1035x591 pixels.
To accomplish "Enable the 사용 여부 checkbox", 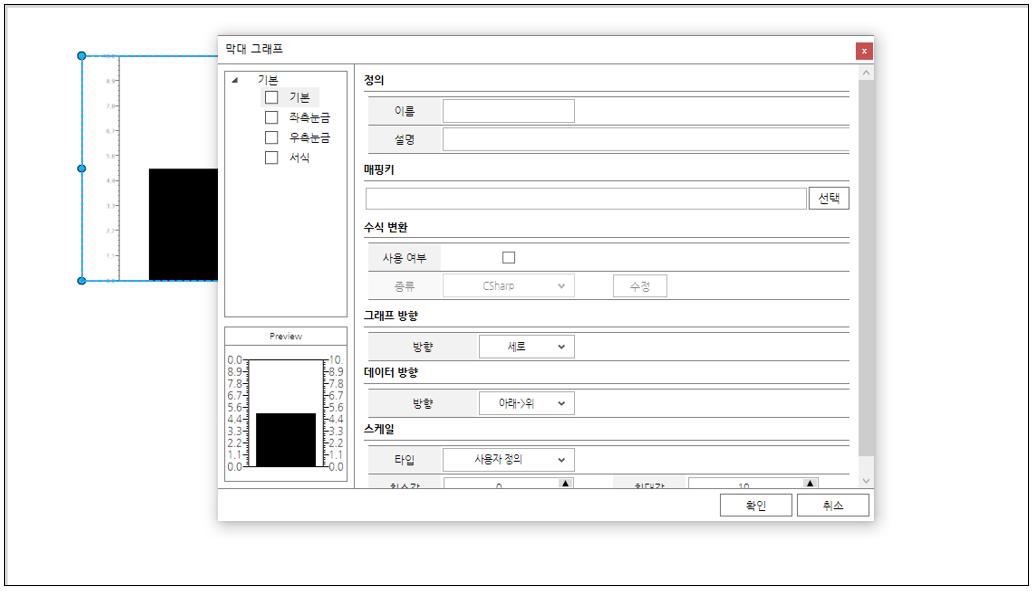I will (508, 258).
